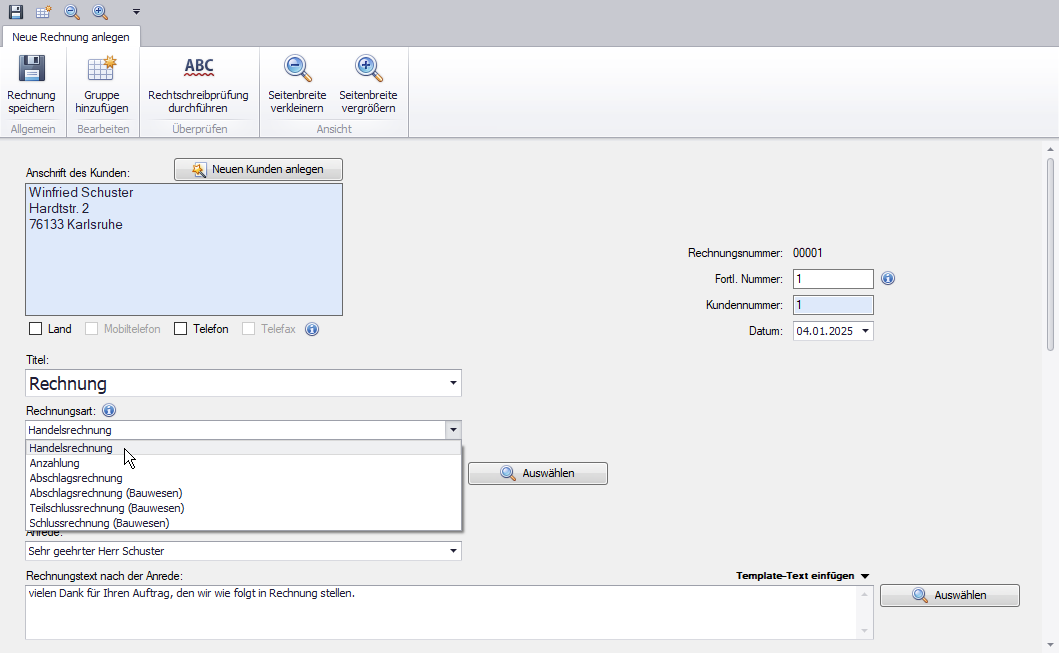Viewport: 1059px width, 653px height.
Task: Increase page width with Seitenbreite vergrößern
Action: [x=368, y=84]
